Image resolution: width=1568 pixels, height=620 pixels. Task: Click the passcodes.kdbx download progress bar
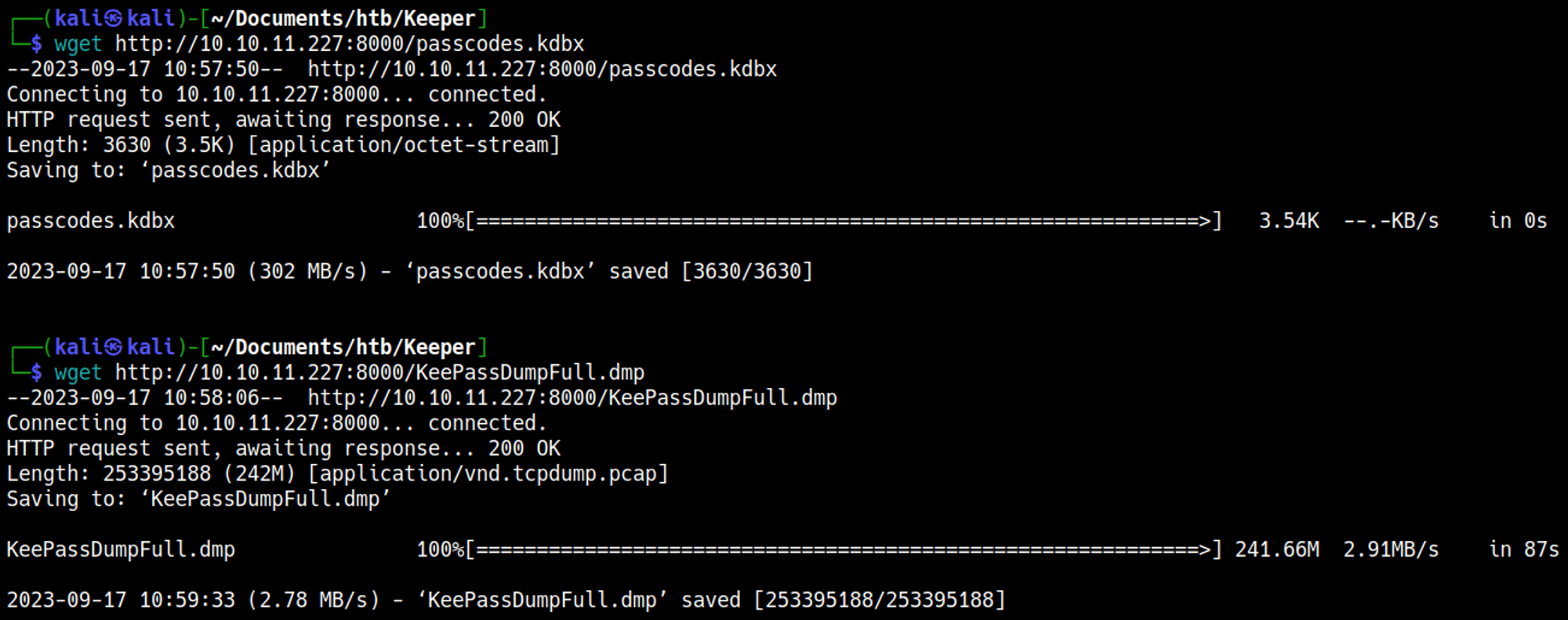click(x=844, y=221)
